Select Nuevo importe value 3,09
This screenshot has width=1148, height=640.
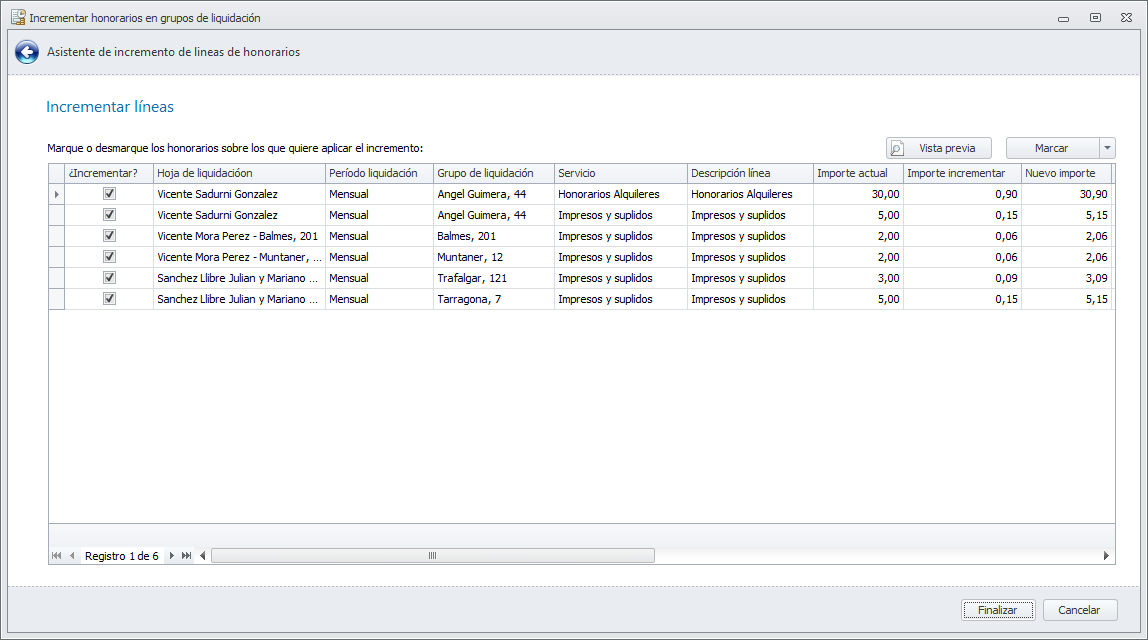pyautogui.click(x=1067, y=278)
